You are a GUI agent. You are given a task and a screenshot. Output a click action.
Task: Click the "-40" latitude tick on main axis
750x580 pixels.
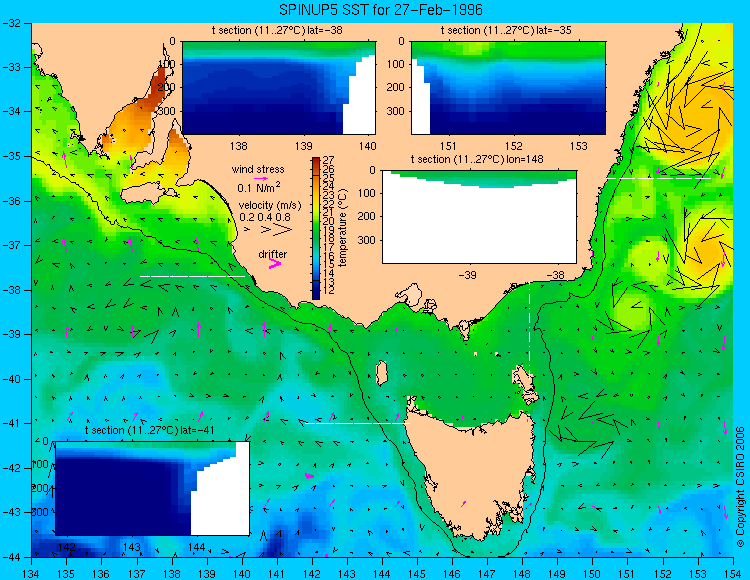coord(11,379)
